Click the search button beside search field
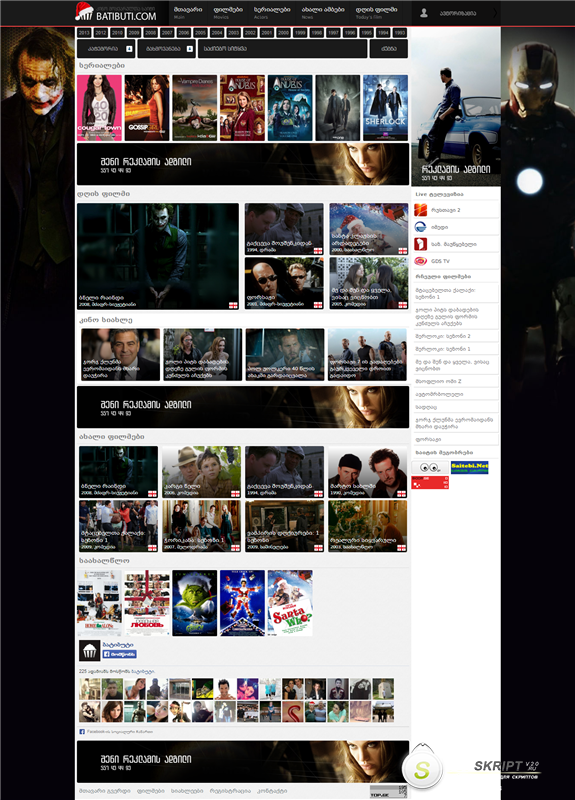The width and height of the screenshot is (575, 800). pyautogui.click(x=389, y=49)
